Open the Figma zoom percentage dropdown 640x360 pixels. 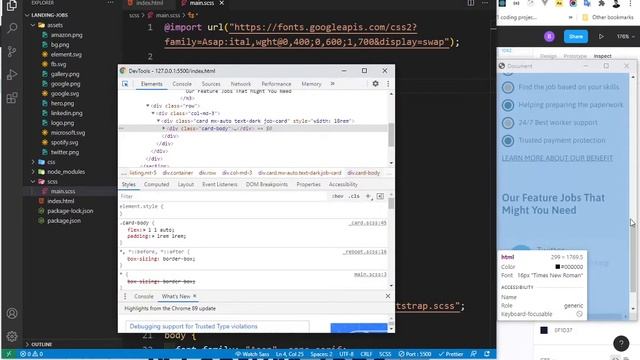pyautogui.click(x=625, y=36)
